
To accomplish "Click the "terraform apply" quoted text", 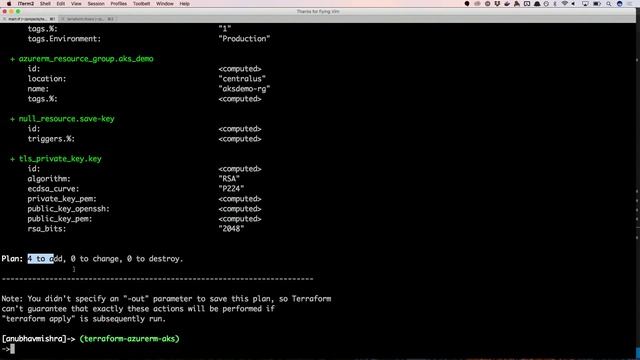I will [38, 319].
